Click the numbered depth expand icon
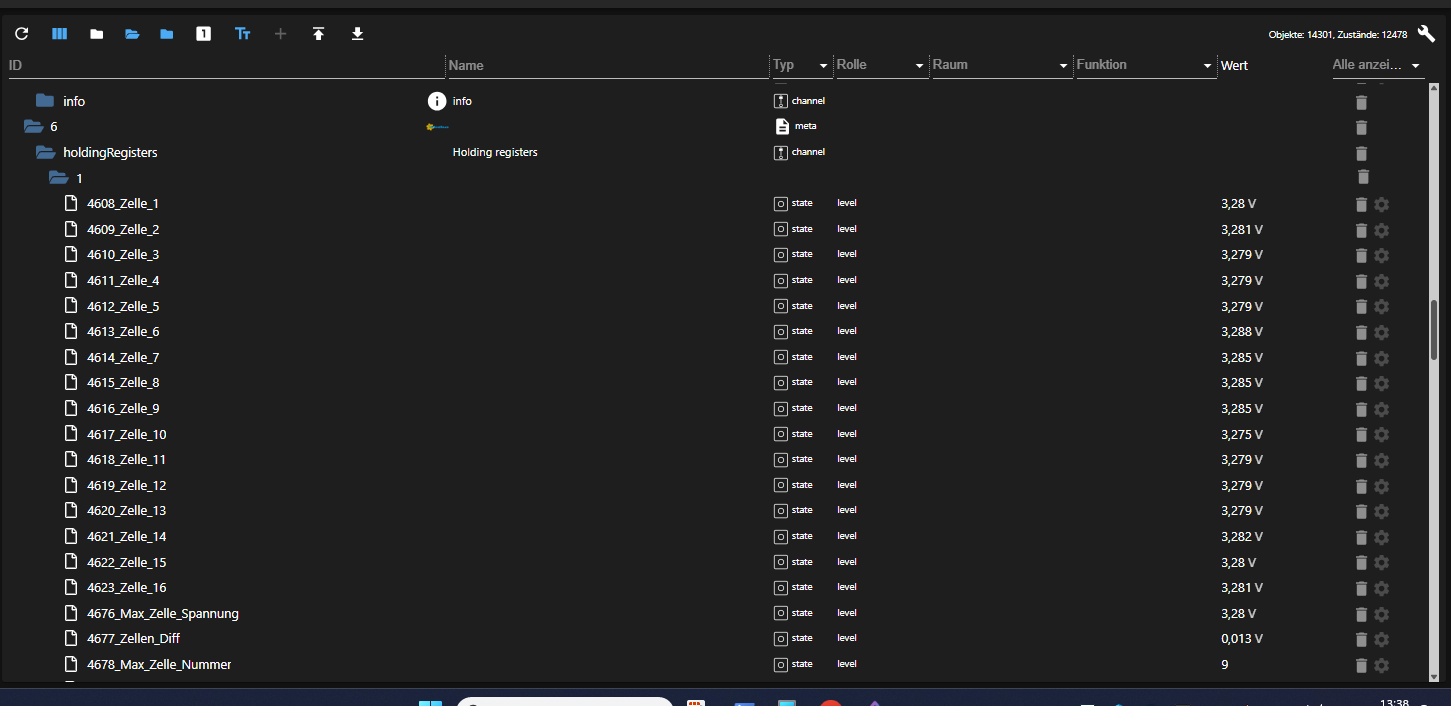This screenshot has width=1451, height=706. click(x=203, y=33)
